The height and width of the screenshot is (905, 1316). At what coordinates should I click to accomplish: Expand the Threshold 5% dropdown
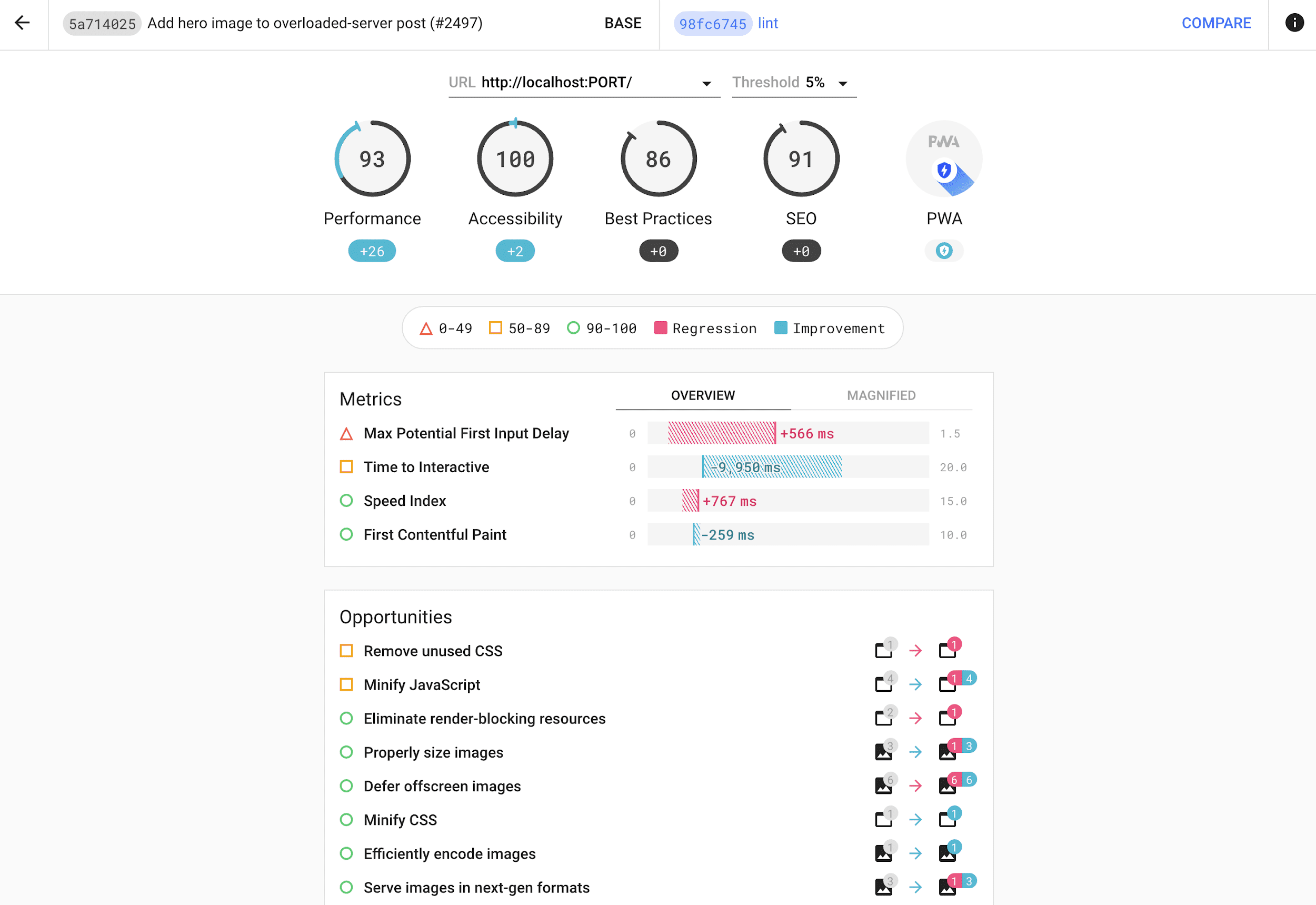click(x=844, y=83)
